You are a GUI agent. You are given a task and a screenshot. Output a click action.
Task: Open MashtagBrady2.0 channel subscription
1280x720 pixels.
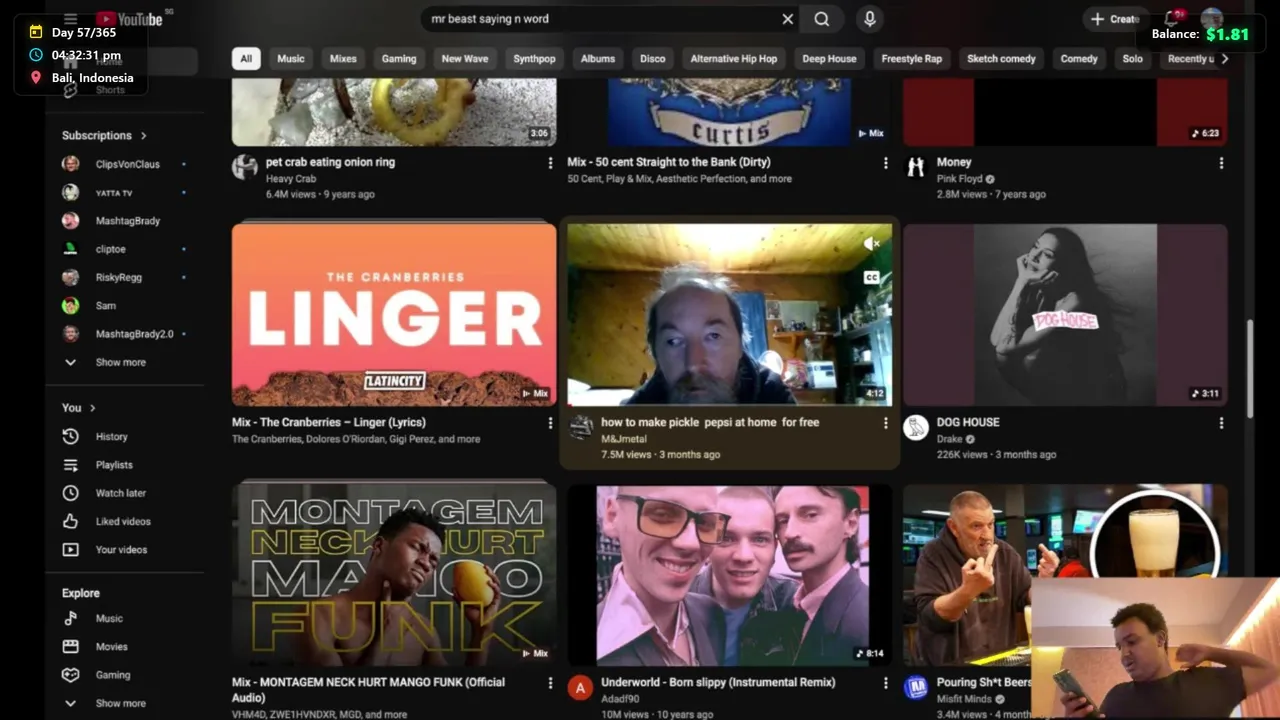pos(125,334)
